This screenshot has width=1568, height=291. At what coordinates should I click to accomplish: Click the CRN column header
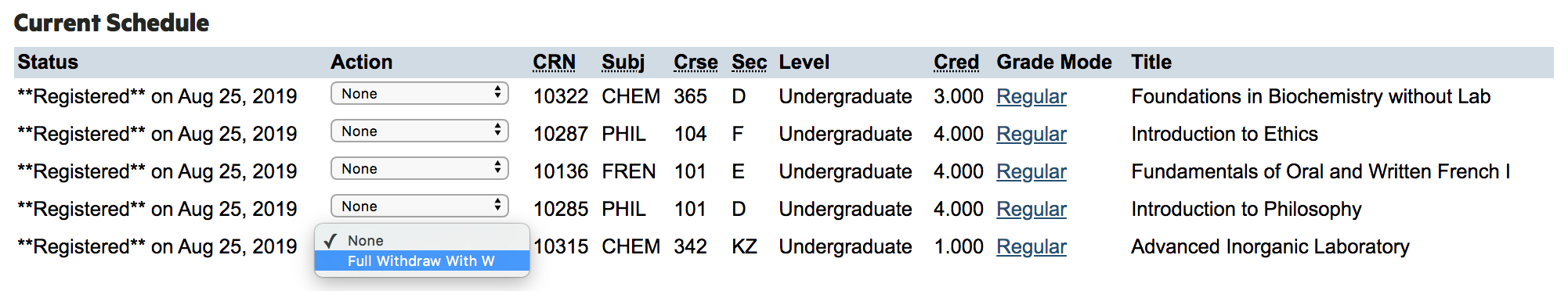pos(554,62)
